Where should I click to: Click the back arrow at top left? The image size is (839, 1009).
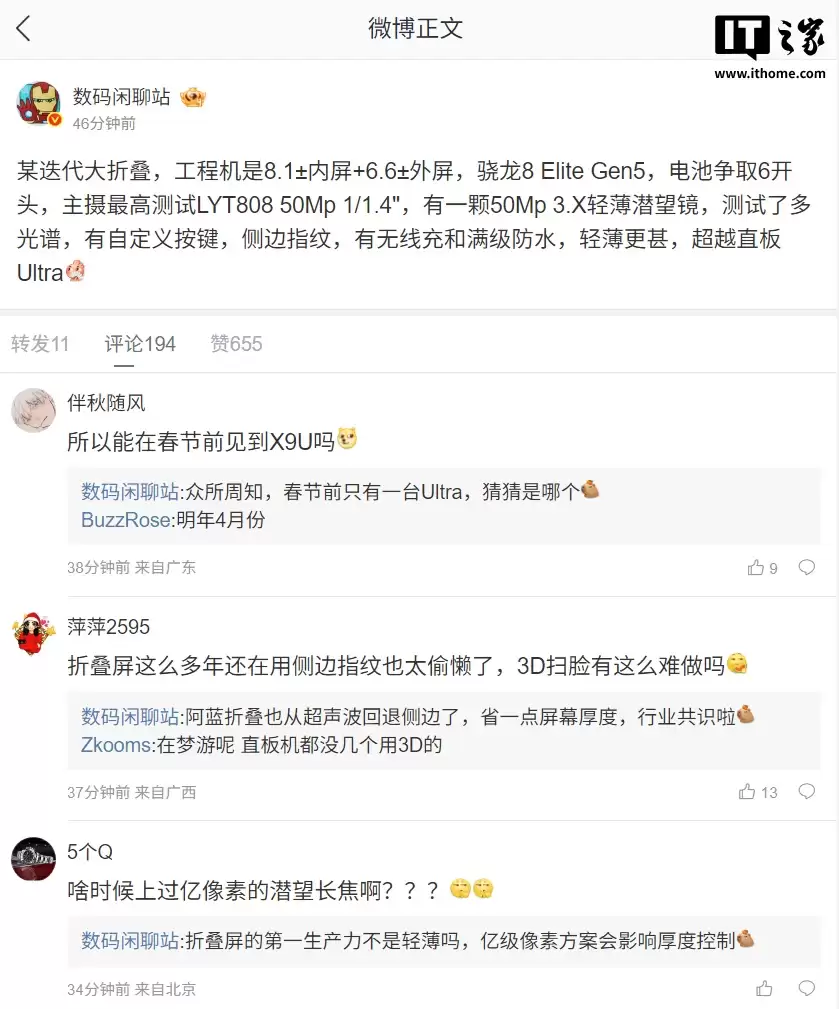pyautogui.click(x=22, y=30)
